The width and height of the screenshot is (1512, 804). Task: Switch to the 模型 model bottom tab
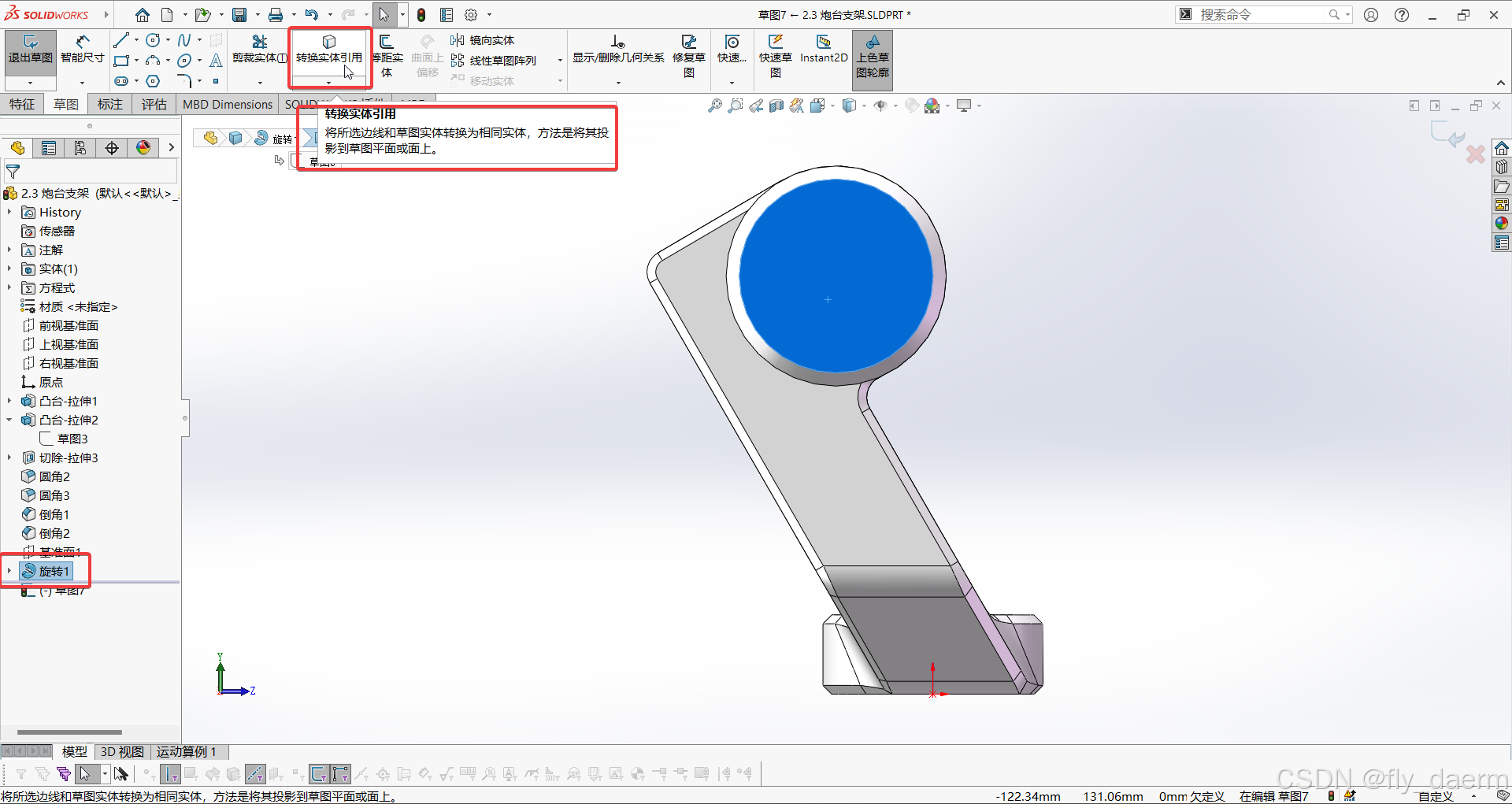pos(75,751)
